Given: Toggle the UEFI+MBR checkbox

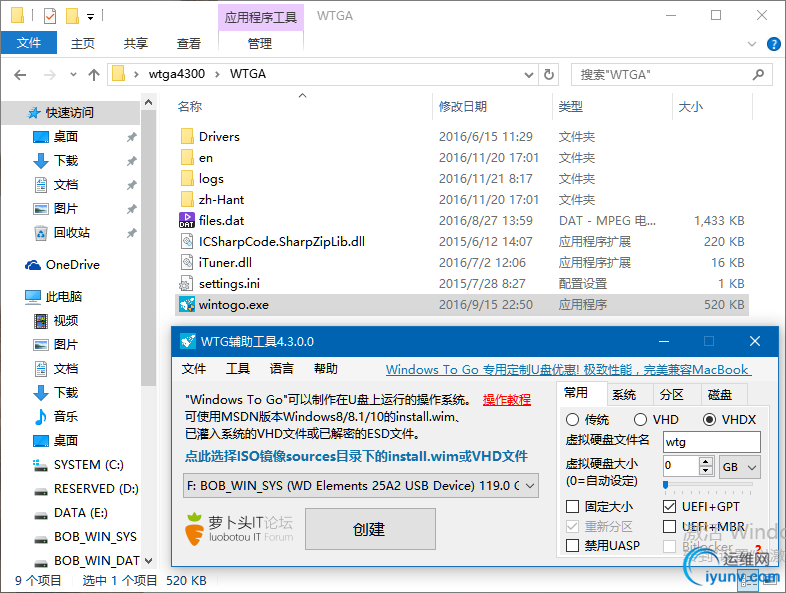Looking at the screenshot, I should [669, 526].
